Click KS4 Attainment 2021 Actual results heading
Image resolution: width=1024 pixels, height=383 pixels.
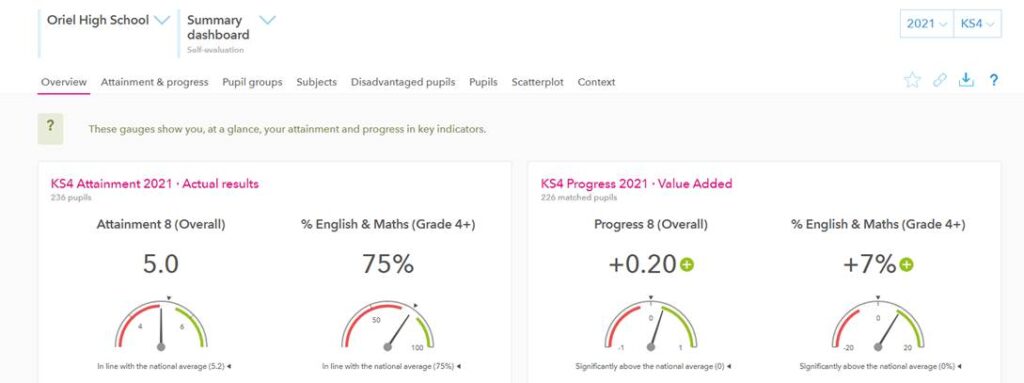155,184
